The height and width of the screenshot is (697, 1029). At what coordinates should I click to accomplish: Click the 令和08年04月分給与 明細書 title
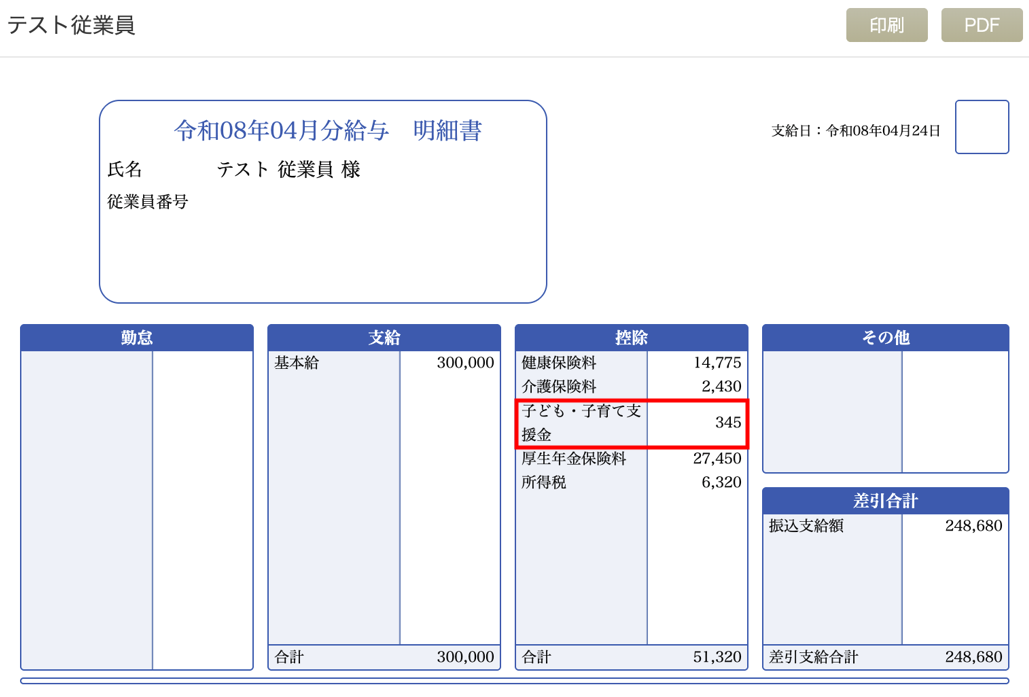[327, 130]
